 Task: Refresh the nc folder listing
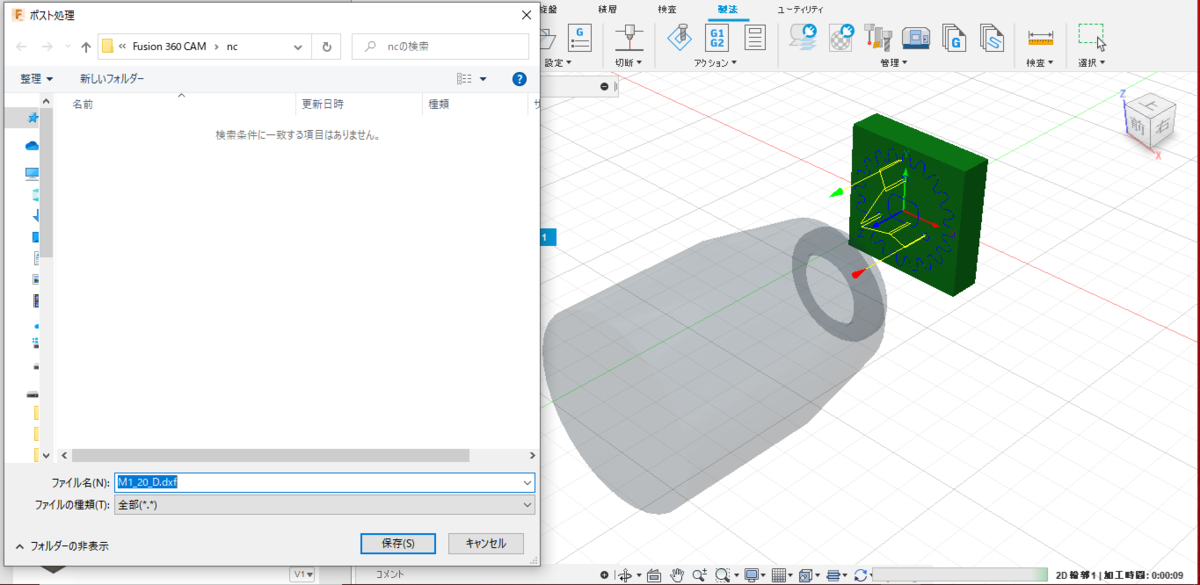click(326, 46)
